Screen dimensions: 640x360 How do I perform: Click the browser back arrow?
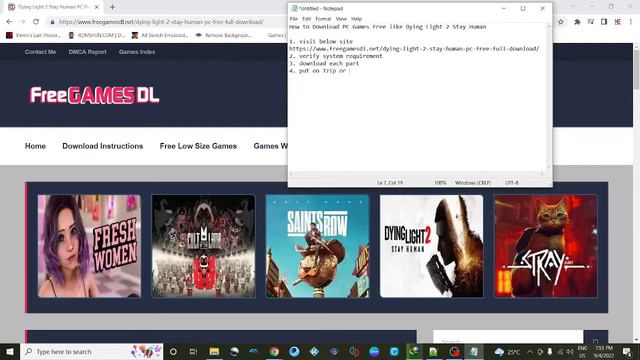click(x=9, y=22)
